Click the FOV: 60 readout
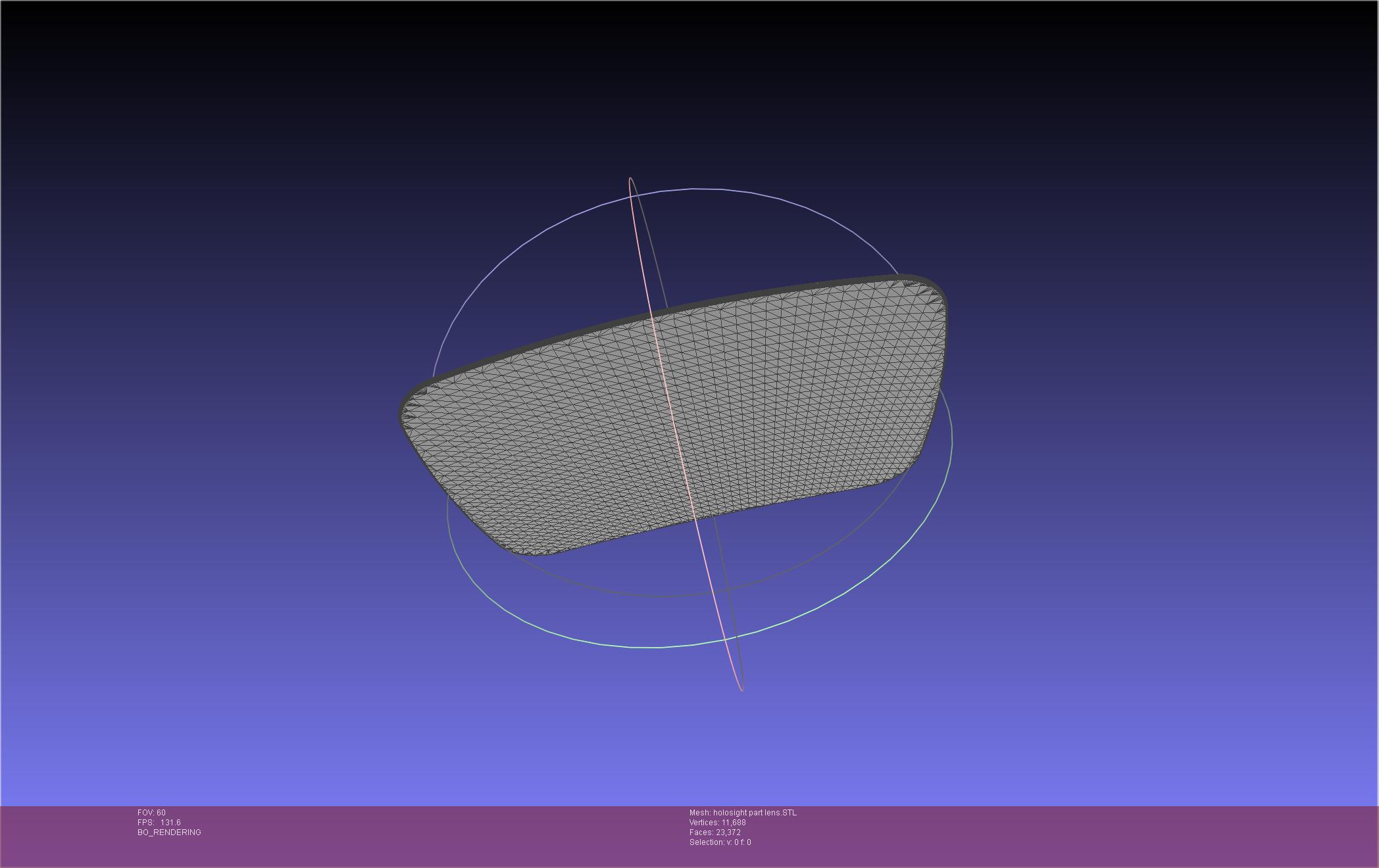This screenshot has height=868, width=1379. pos(151,813)
